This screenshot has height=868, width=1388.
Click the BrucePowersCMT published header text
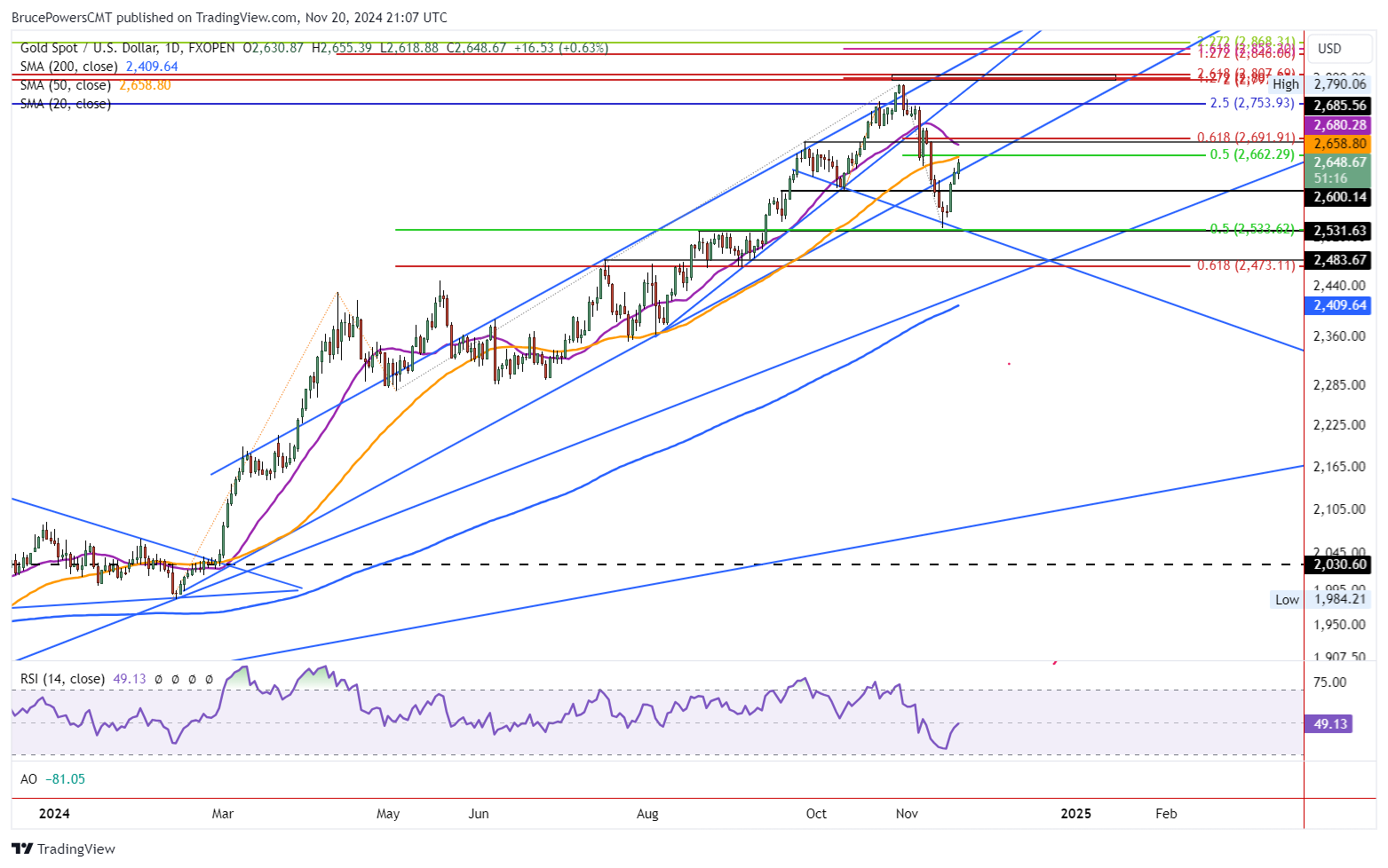pyautogui.click(x=229, y=17)
